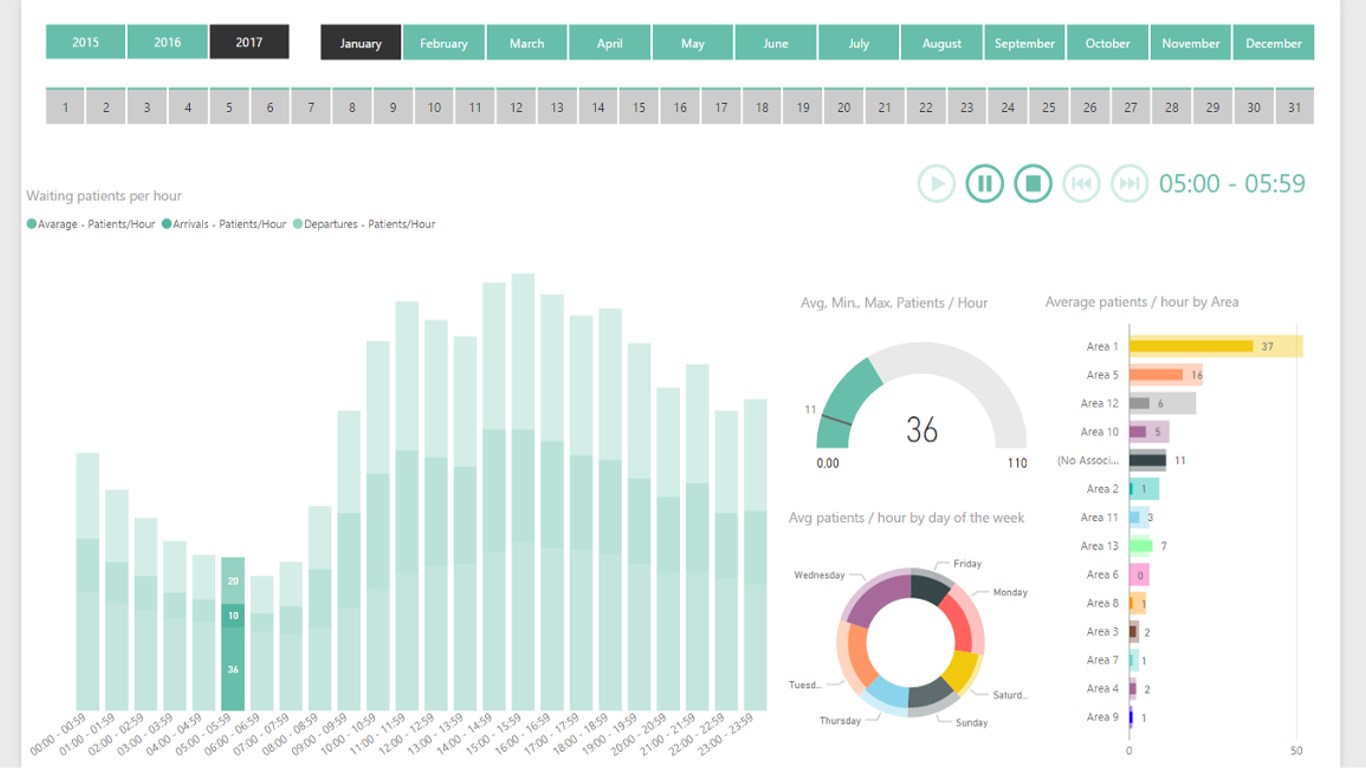Select day 12 in day slicer

pos(516,106)
